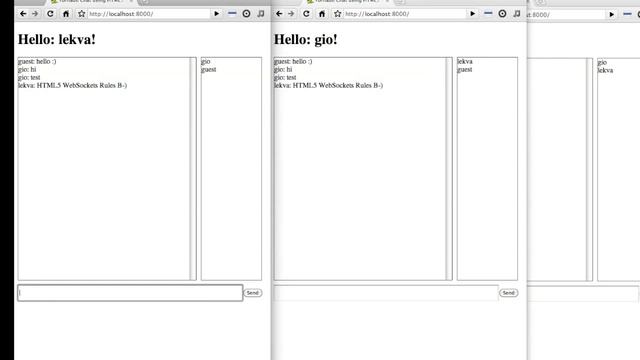The width and height of the screenshot is (640, 360).
Task: Select user guest in lekva's user list
Action: click(x=209, y=70)
